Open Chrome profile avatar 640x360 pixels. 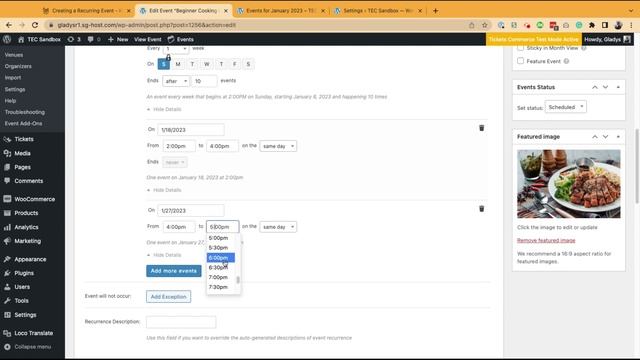click(x=618, y=25)
